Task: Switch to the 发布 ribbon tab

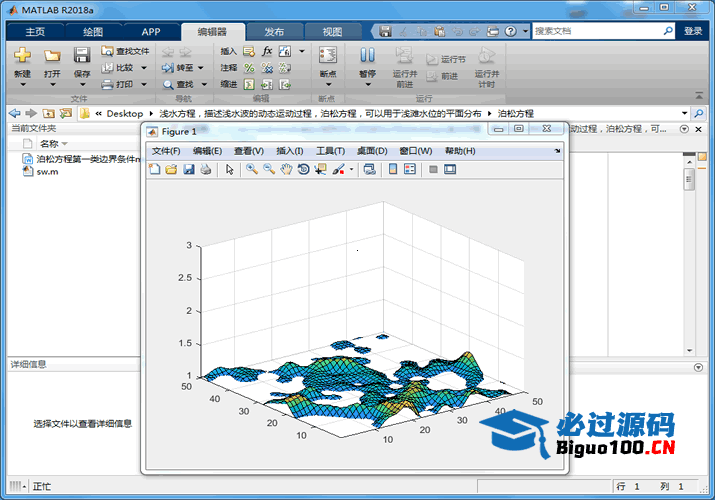Action: (274, 32)
